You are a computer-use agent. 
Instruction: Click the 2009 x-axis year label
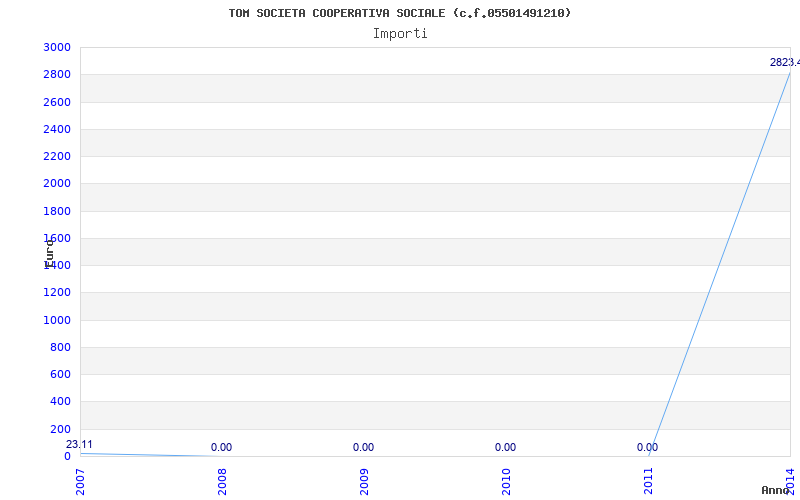[364, 482]
